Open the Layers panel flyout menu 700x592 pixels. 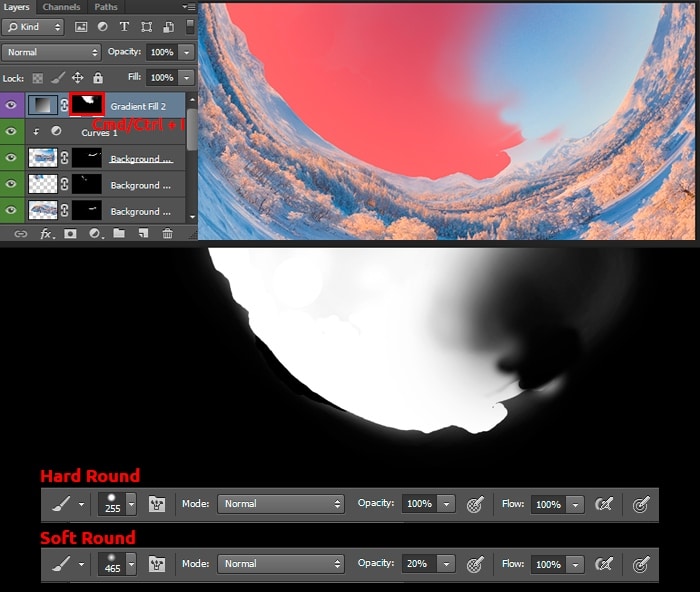[x=189, y=7]
